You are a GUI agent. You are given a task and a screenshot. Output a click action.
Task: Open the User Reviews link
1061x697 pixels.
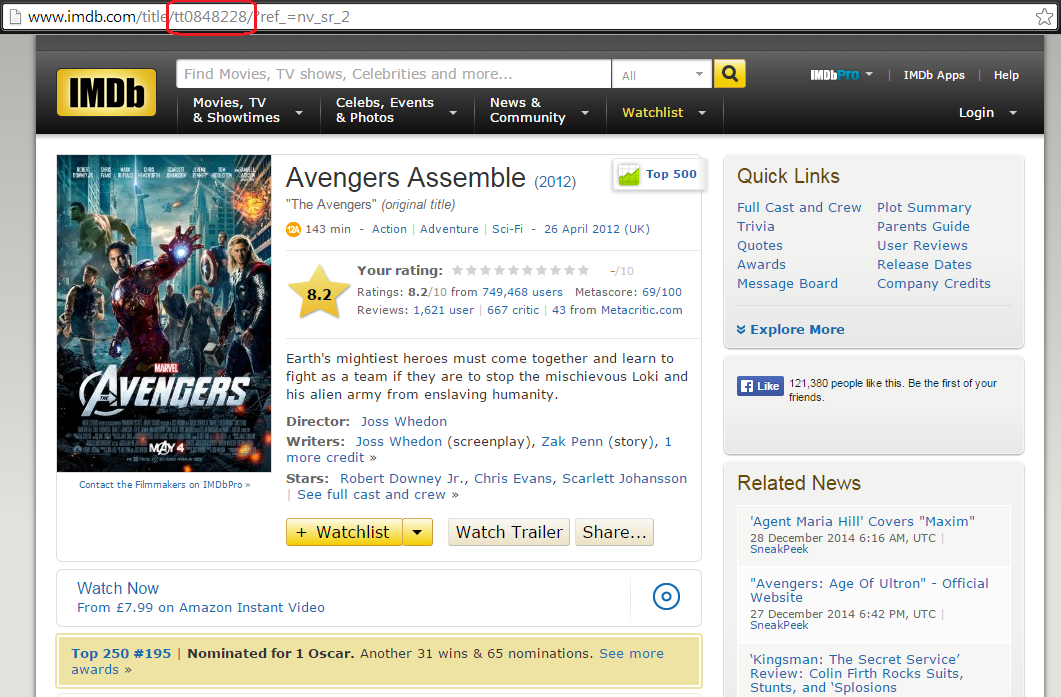922,246
